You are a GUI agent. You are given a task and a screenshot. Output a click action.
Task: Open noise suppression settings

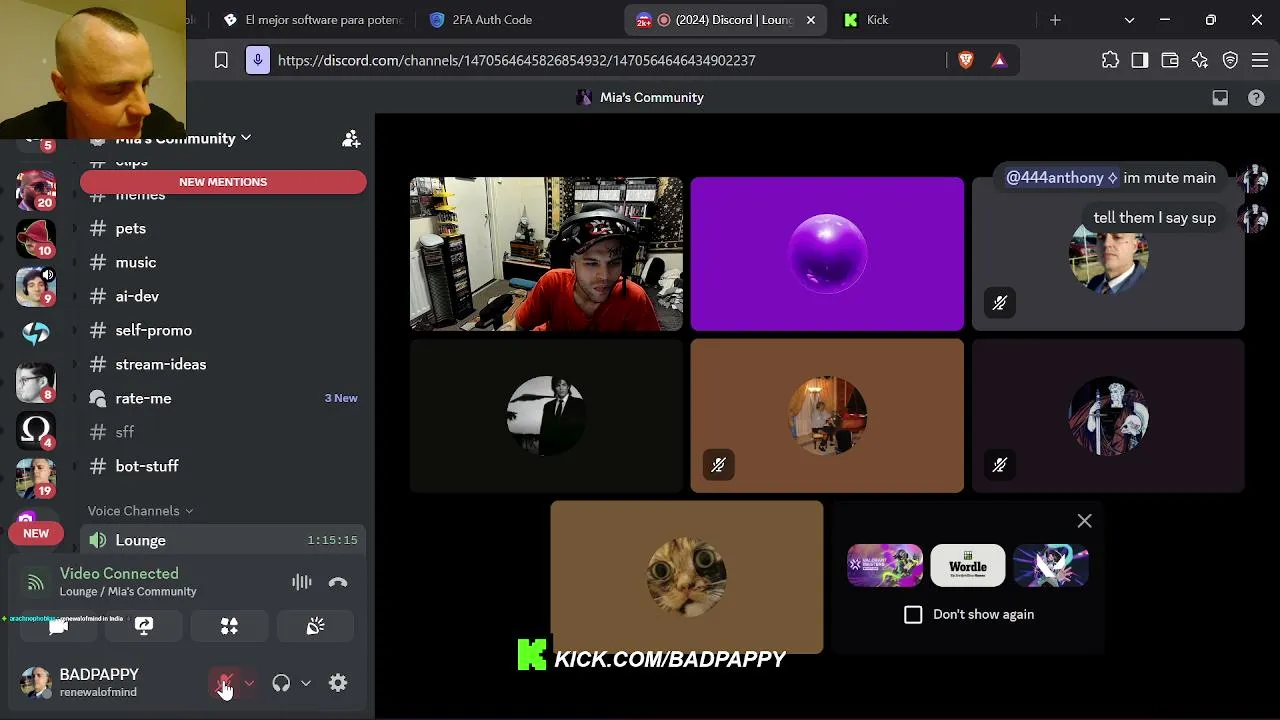click(x=301, y=582)
